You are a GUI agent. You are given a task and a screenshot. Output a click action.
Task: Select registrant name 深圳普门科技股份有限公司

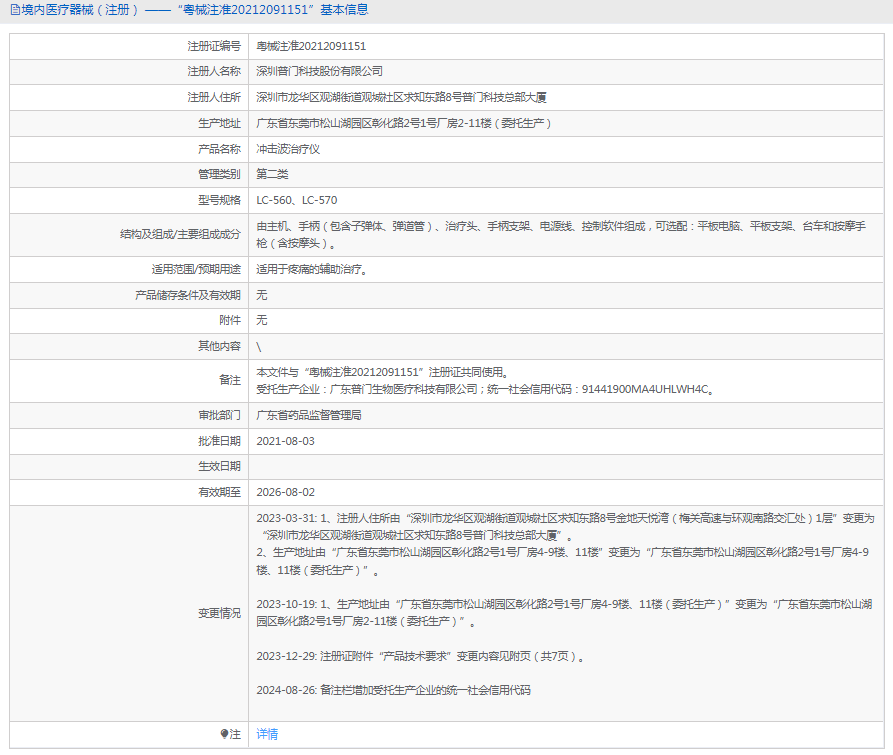pyautogui.click(x=319, y=71)
